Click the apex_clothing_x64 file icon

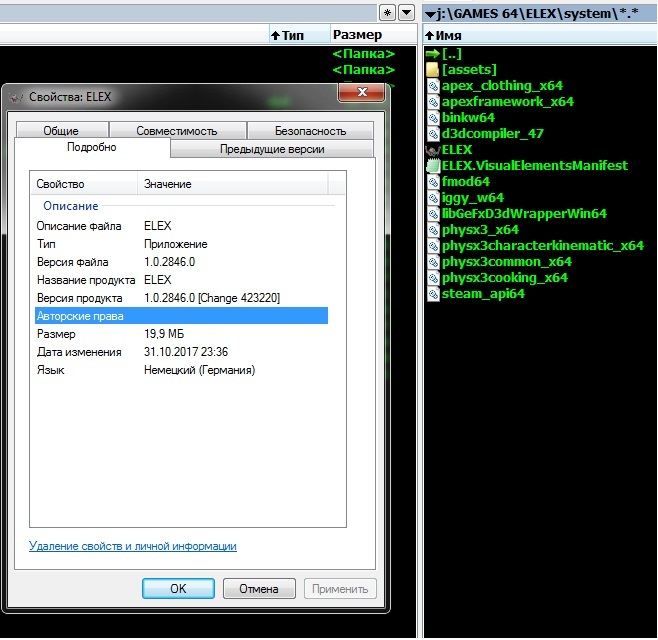click(433, 86)
